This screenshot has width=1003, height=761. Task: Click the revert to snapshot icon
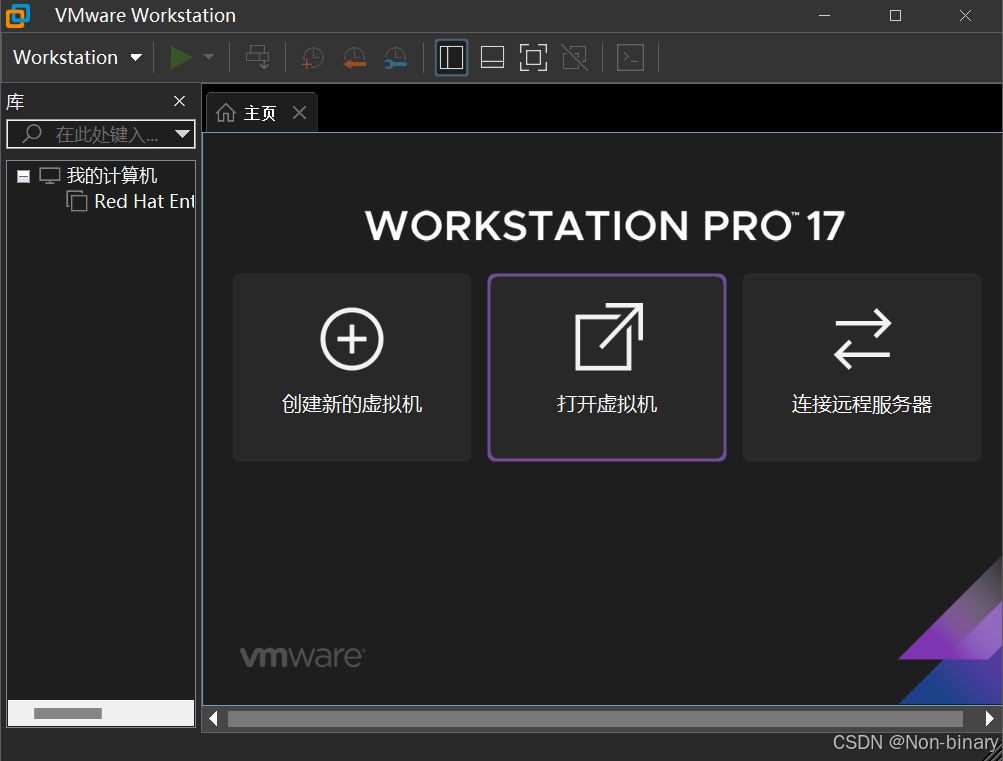click(354, 58)
